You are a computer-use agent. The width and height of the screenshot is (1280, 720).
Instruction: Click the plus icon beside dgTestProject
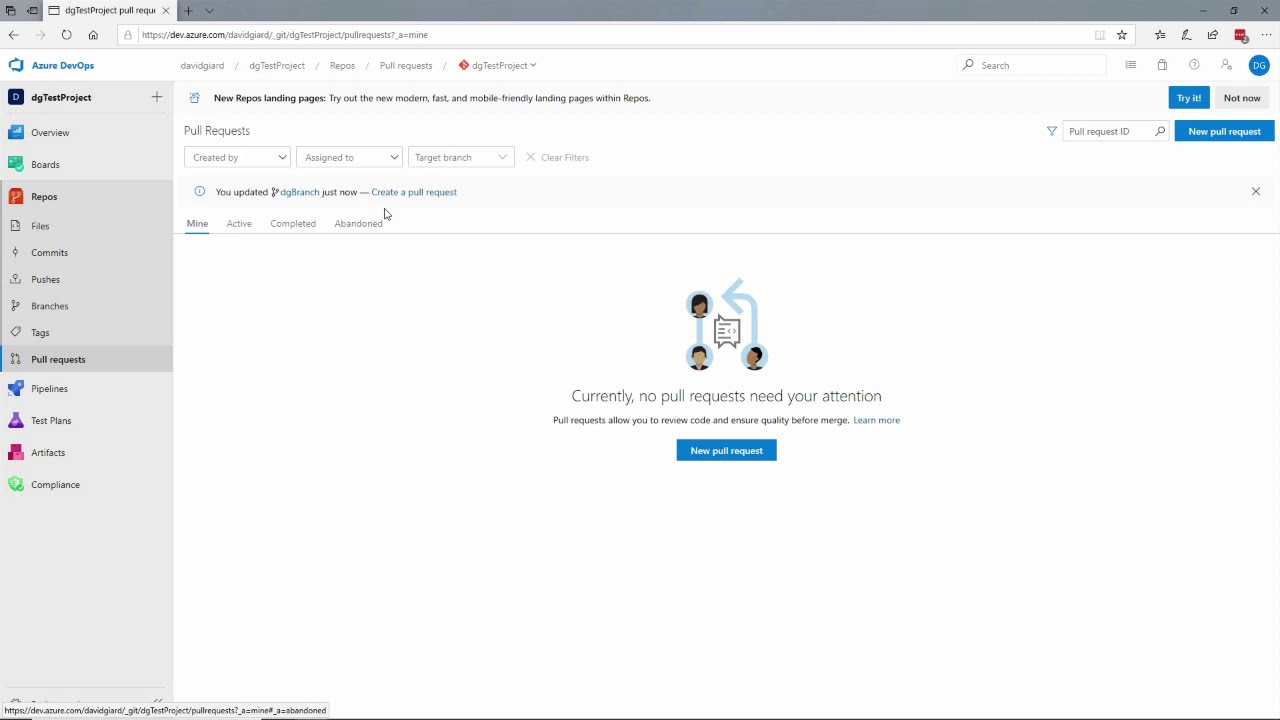[157, 97]
